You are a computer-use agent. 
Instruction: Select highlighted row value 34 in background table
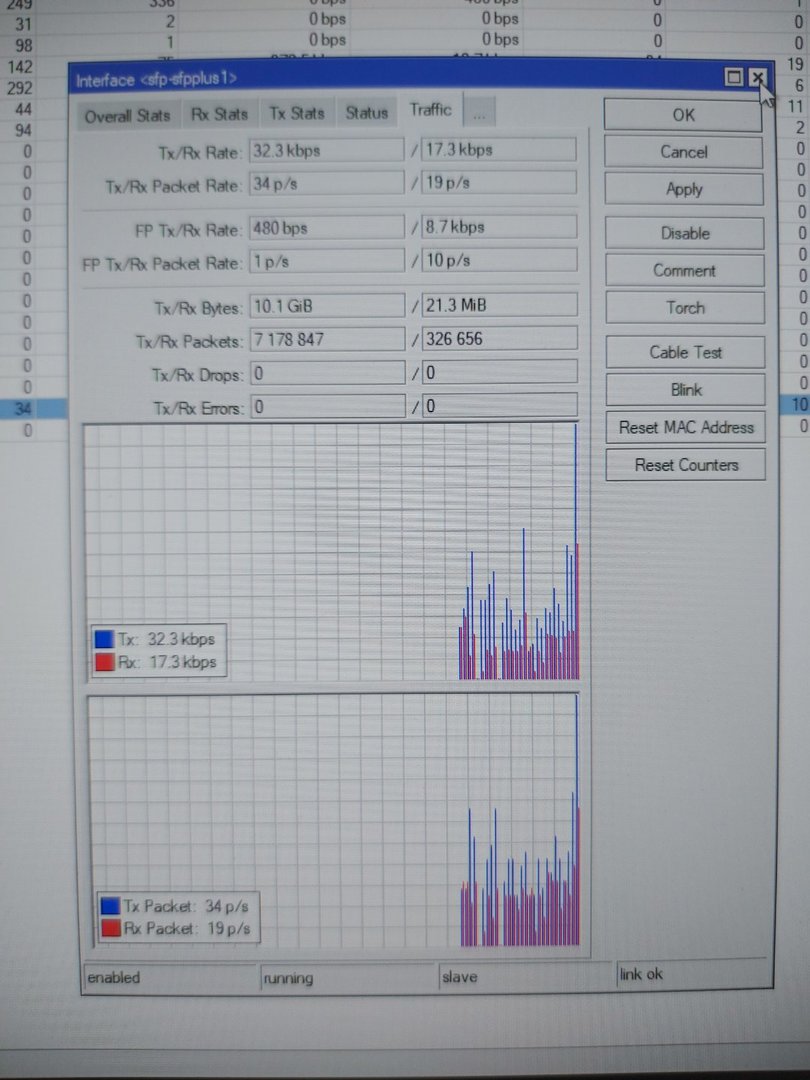23,408
